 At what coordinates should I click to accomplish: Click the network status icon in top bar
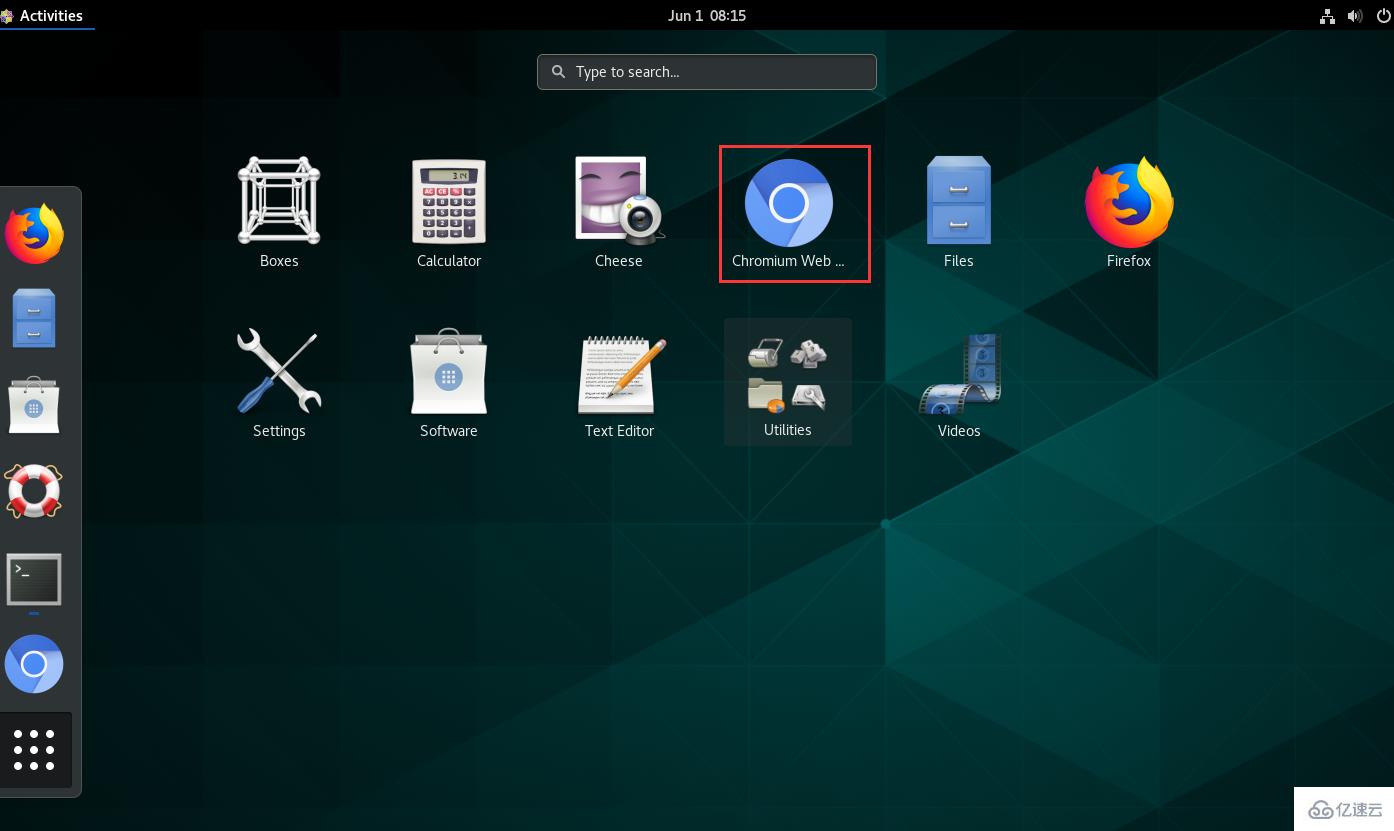(1327, 16)
